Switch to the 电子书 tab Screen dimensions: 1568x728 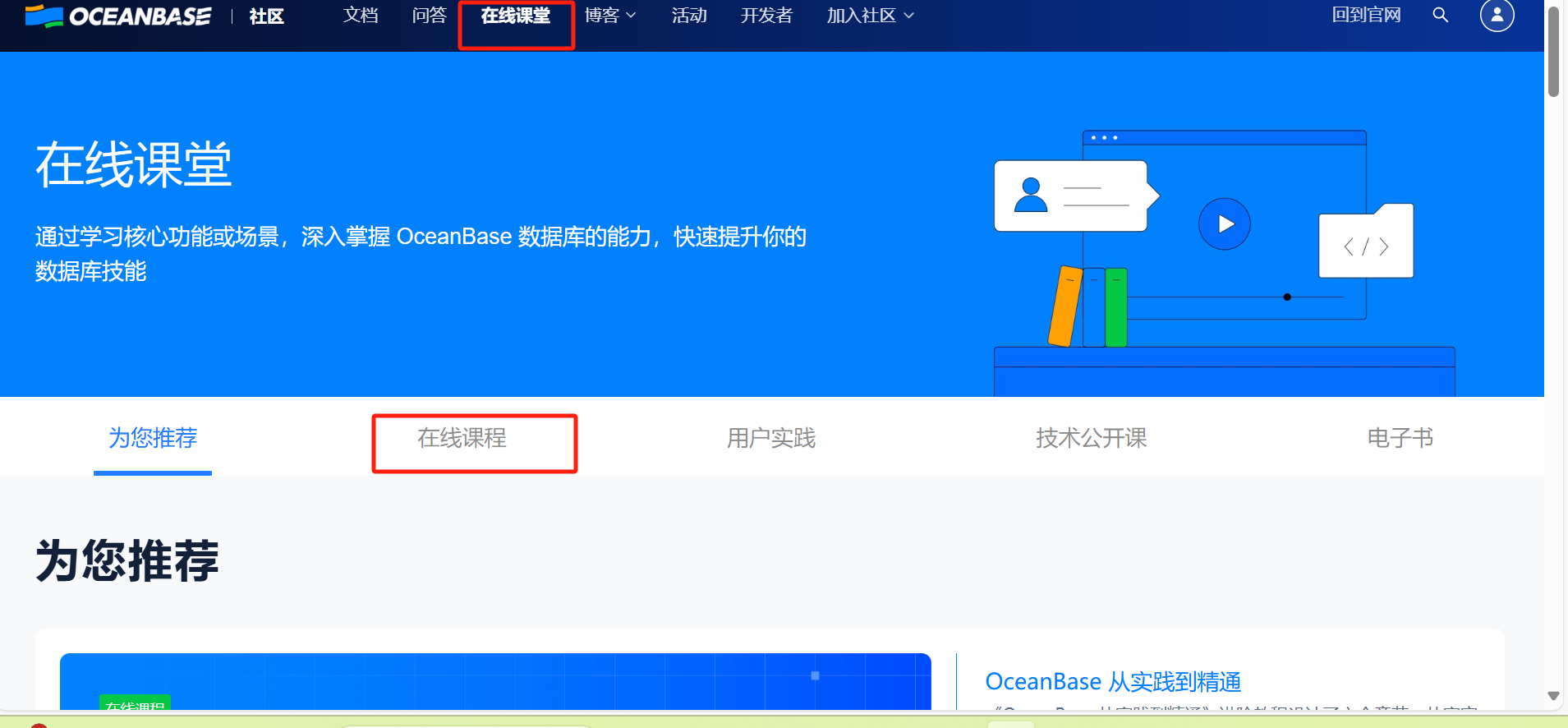click(x=1400, y=438)
